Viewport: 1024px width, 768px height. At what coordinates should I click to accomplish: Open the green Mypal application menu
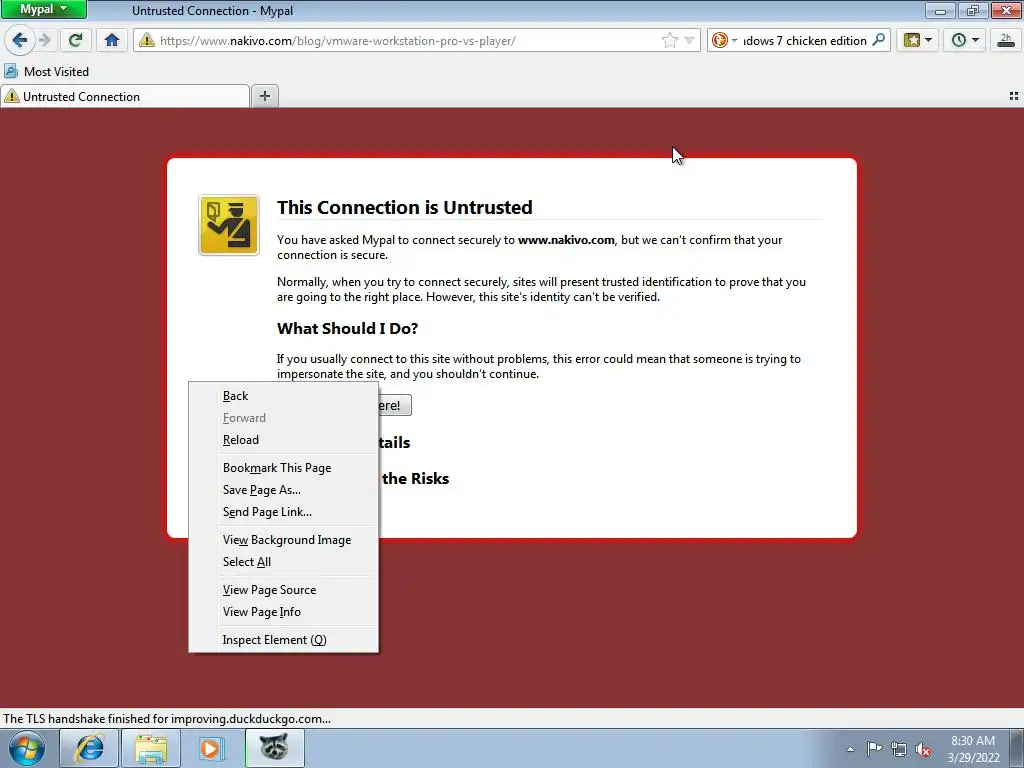coord(43,9)
